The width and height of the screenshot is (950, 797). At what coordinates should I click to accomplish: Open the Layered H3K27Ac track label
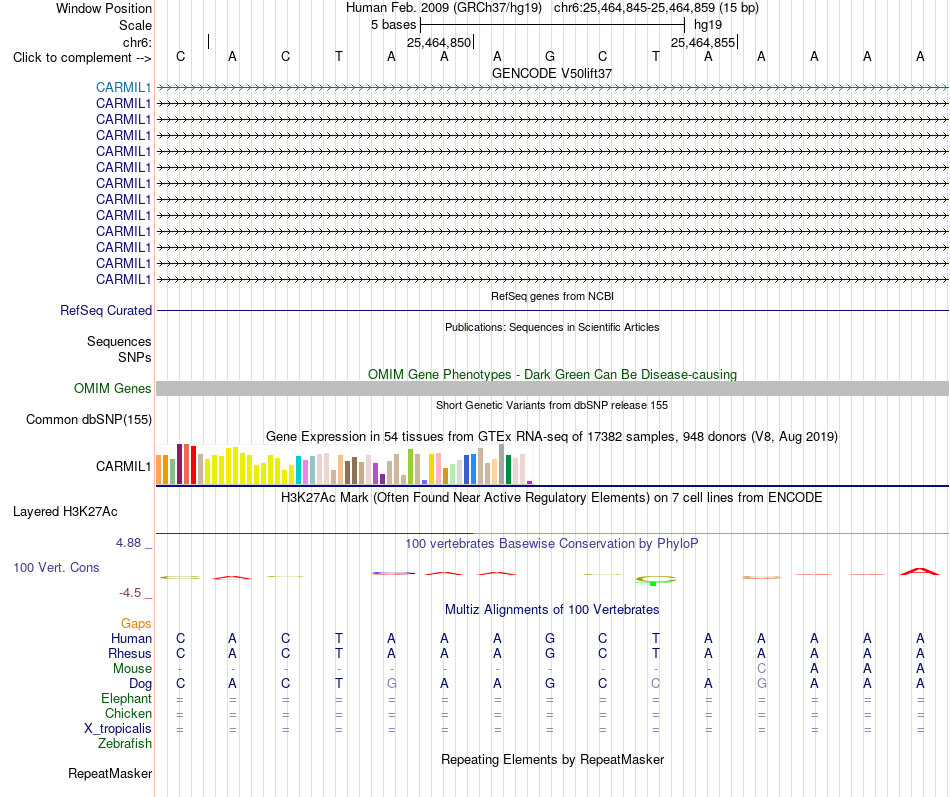[x=65, y=512]
